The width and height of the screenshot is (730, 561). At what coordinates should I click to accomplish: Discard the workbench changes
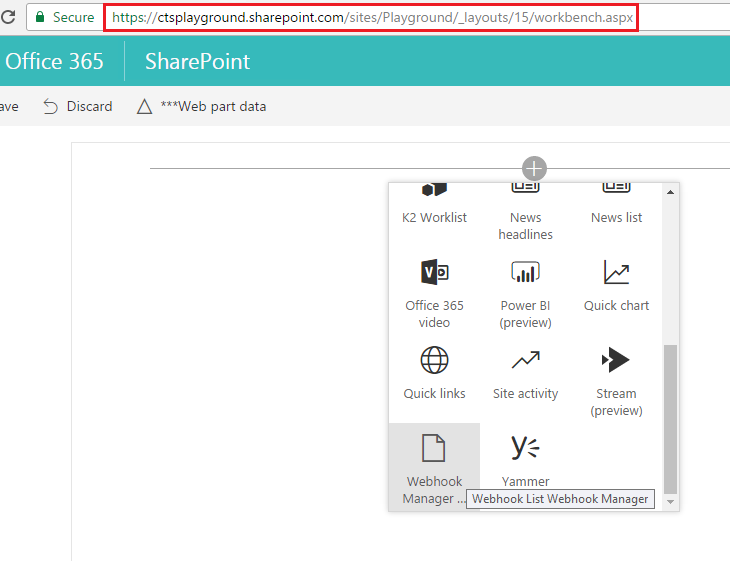(78, 107)
